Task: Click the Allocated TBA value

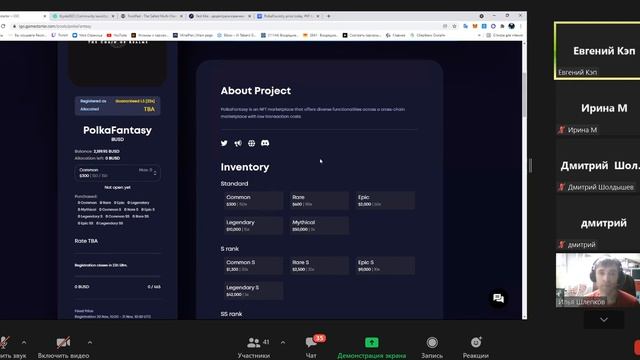Action: click(x=149, y=109)
